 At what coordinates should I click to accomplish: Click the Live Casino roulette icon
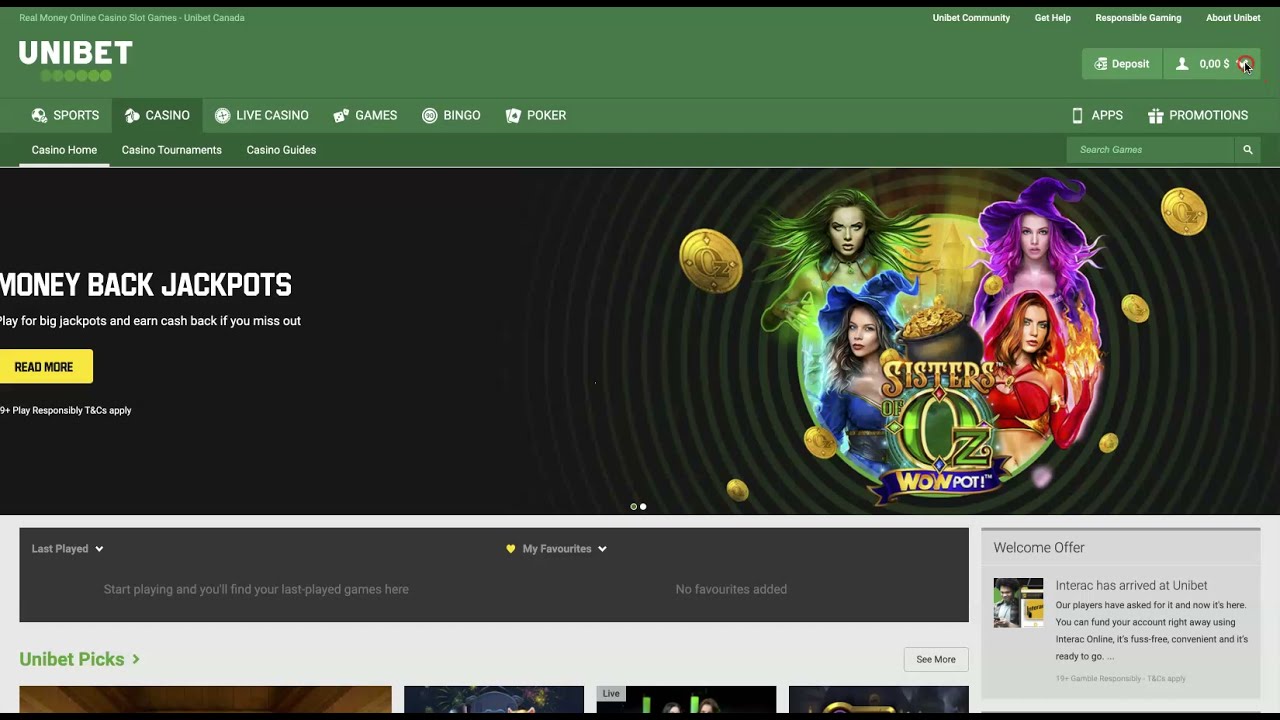pos(222,116)
